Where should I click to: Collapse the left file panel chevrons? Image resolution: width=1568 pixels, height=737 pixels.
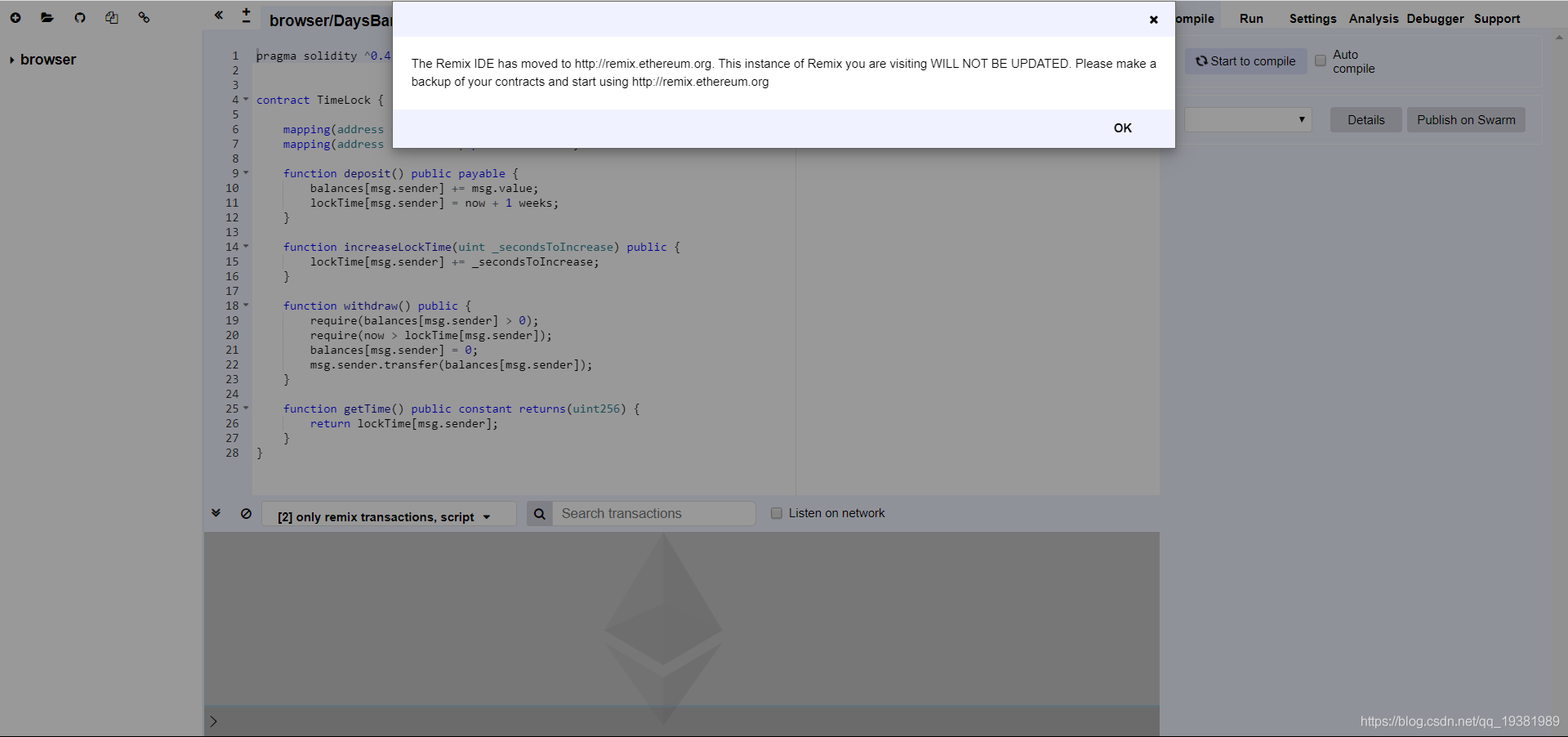pyautogui.click(x=219, y=15)
